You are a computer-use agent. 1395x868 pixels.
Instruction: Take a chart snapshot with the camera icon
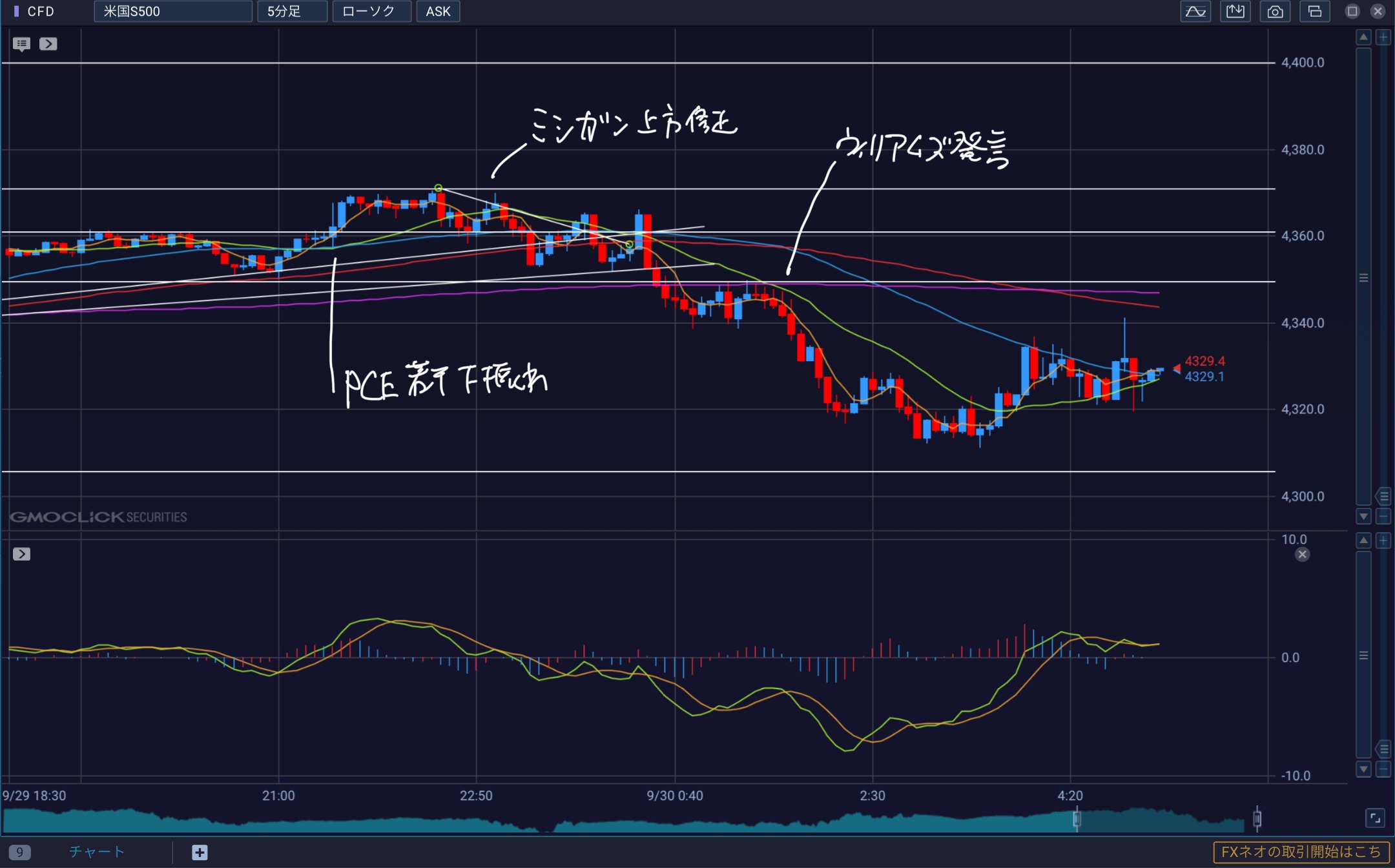point(1275,11)
